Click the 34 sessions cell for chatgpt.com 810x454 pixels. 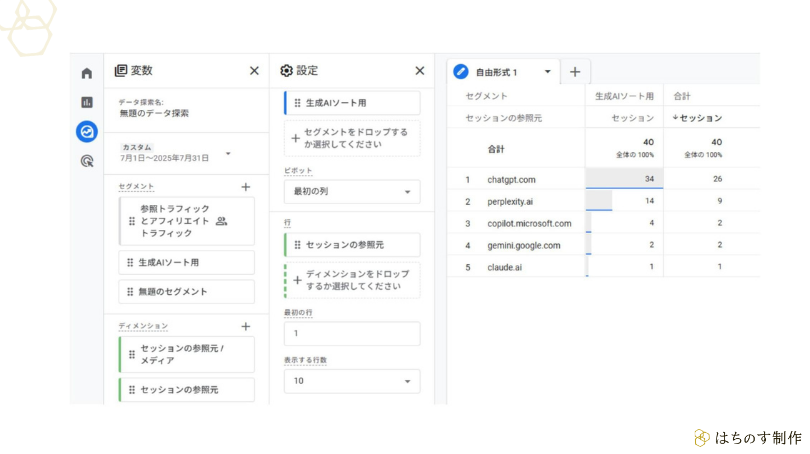625,179
